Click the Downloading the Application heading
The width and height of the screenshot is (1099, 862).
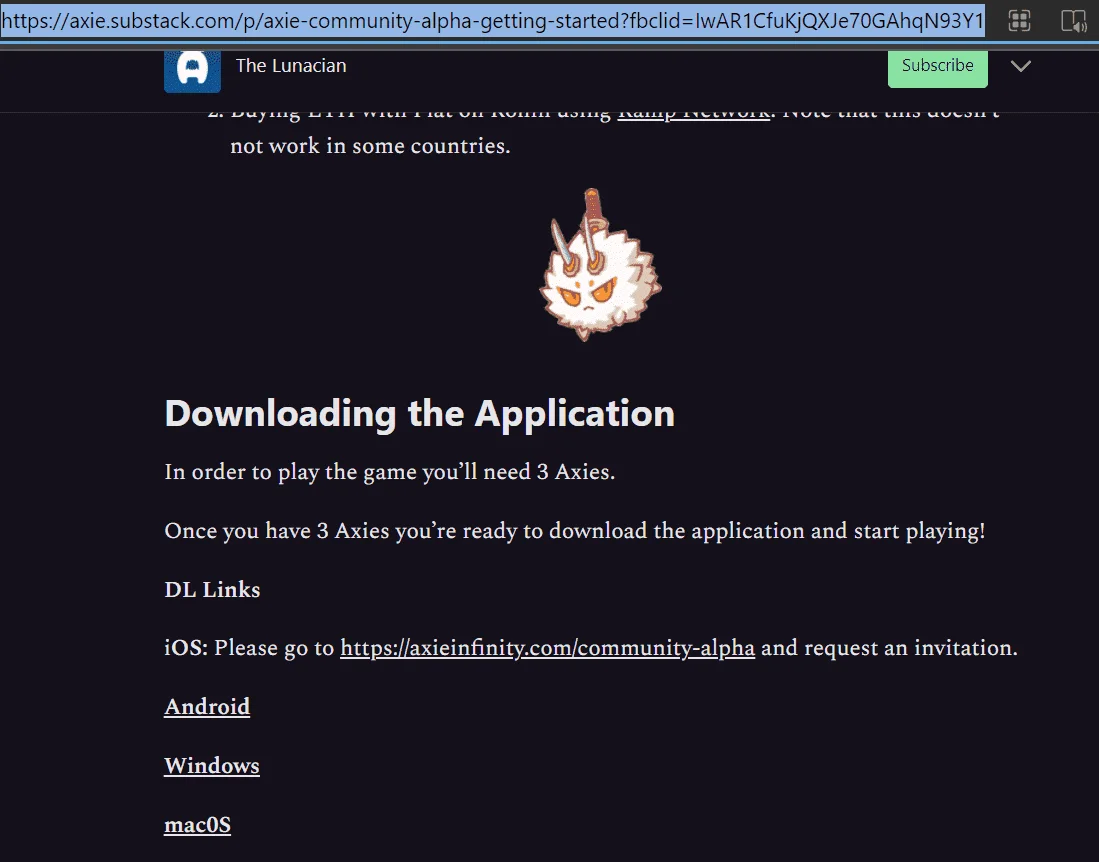click(x=419, y=413)
